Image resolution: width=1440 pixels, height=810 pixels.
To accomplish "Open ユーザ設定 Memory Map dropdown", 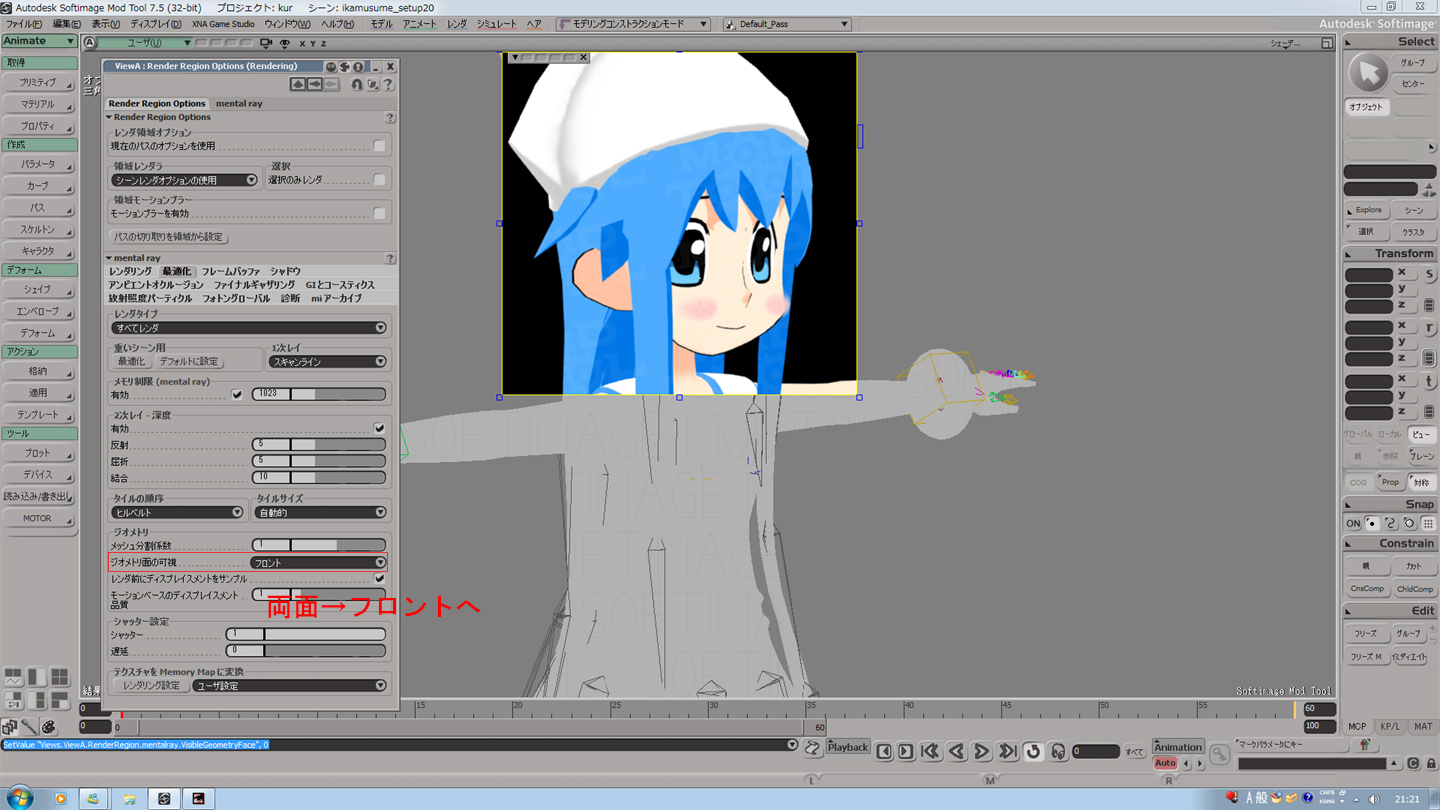I will 290,686.
